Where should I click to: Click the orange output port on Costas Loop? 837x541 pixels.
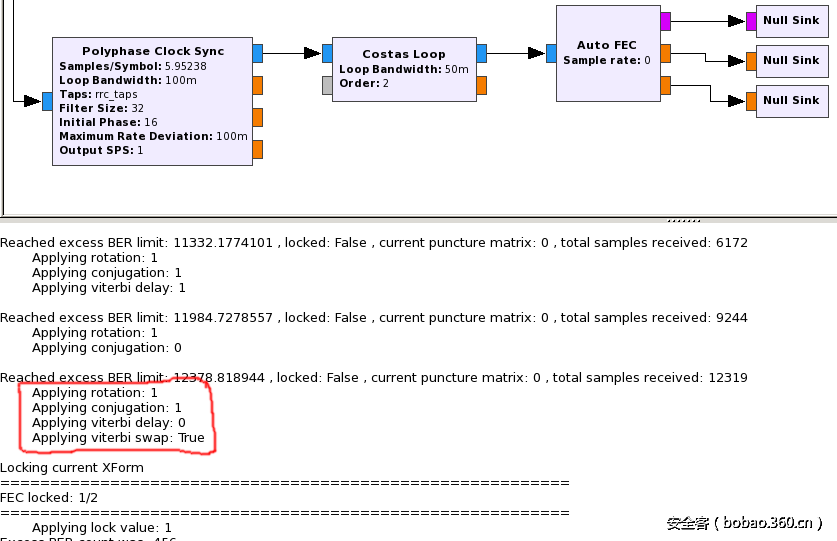[x=481, y=85]
